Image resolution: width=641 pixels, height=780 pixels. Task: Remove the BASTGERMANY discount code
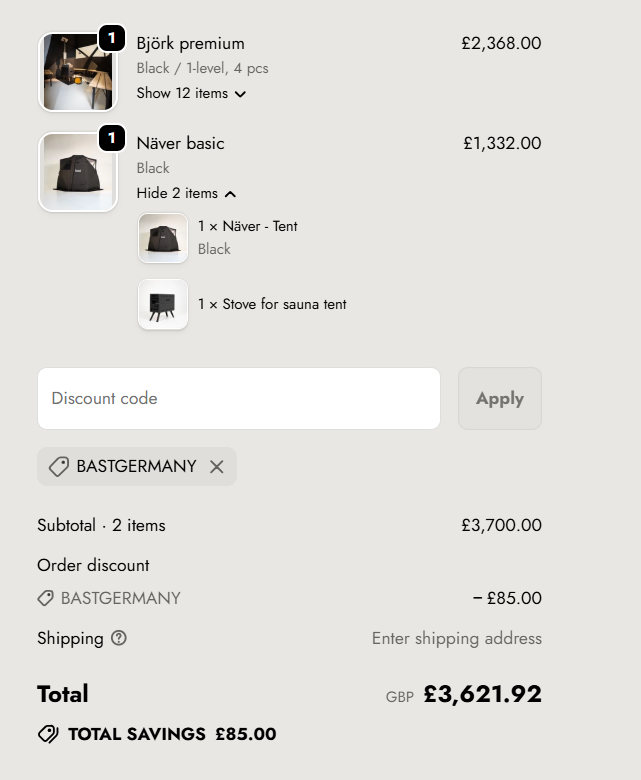[x=217, y=467]
